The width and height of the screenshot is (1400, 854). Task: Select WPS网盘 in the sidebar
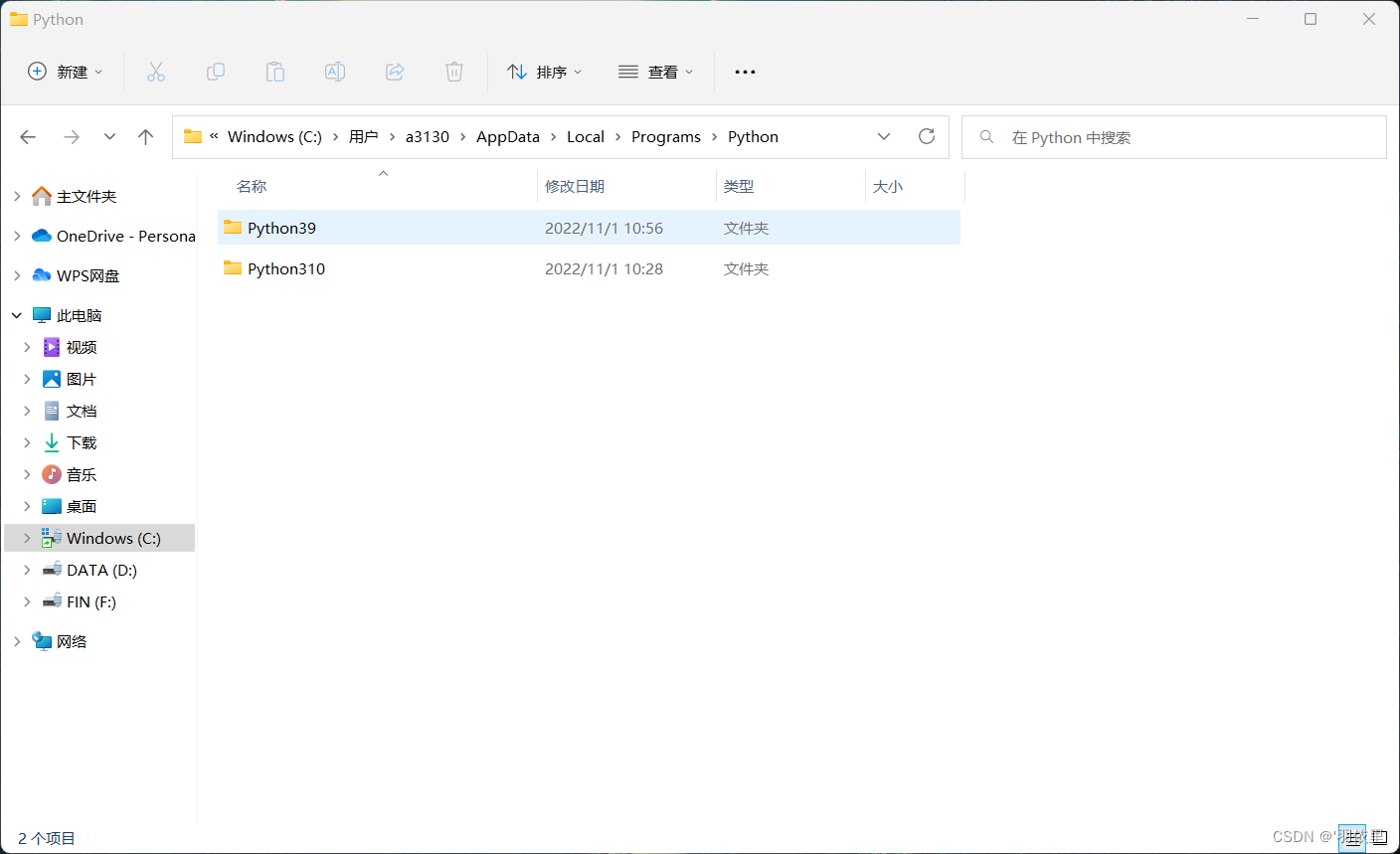pos(87,274)
